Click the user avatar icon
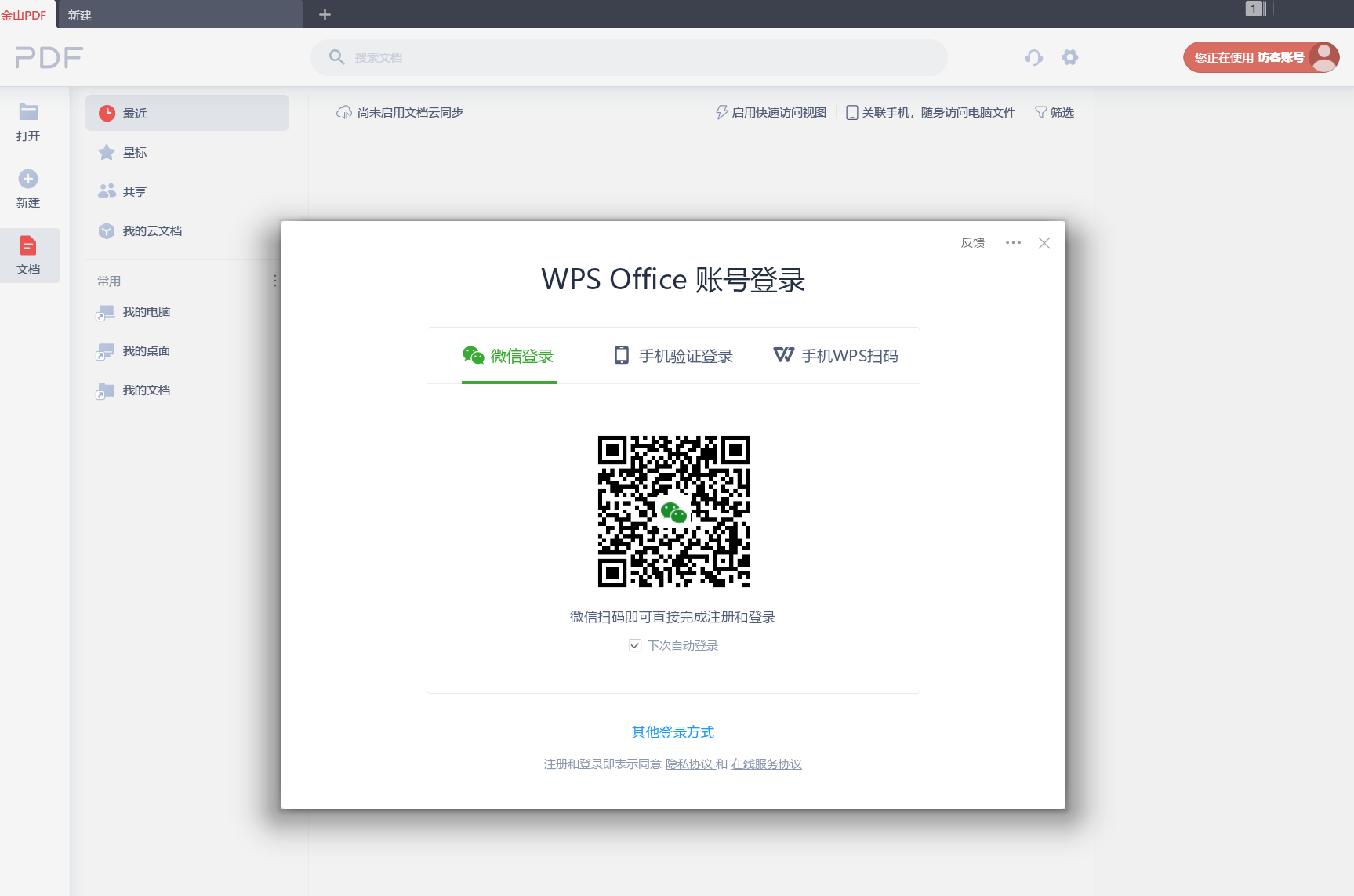This screenshot has width=1354, height=896. click(x=1324, y=57)
